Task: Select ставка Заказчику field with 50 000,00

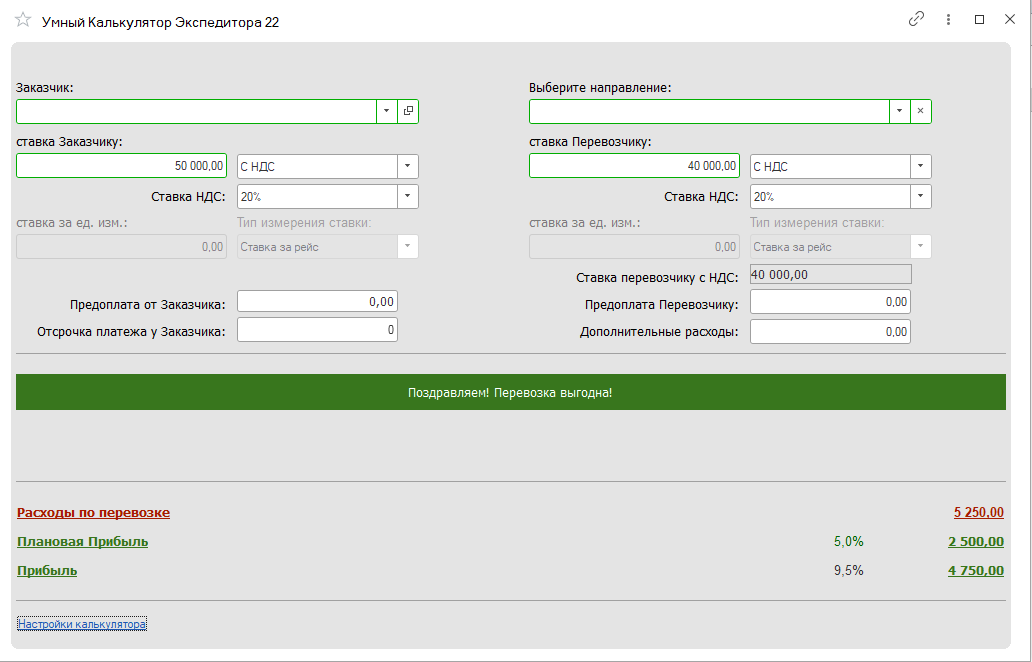Action: (x=121, y=166)
